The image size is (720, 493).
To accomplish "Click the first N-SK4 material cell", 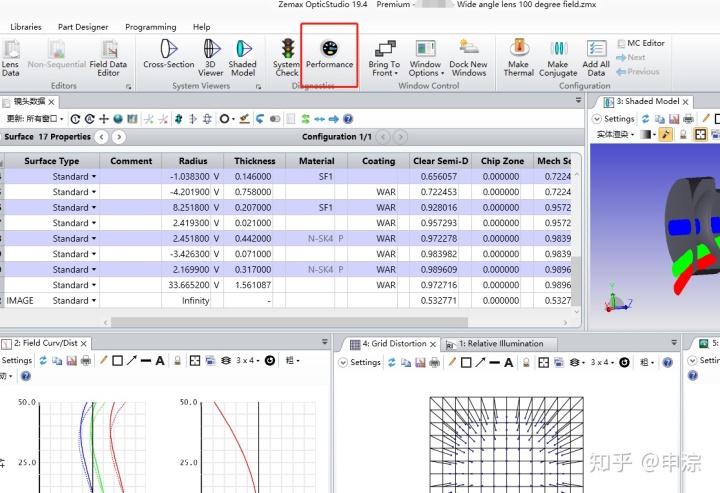I will [x=316, y=239].
